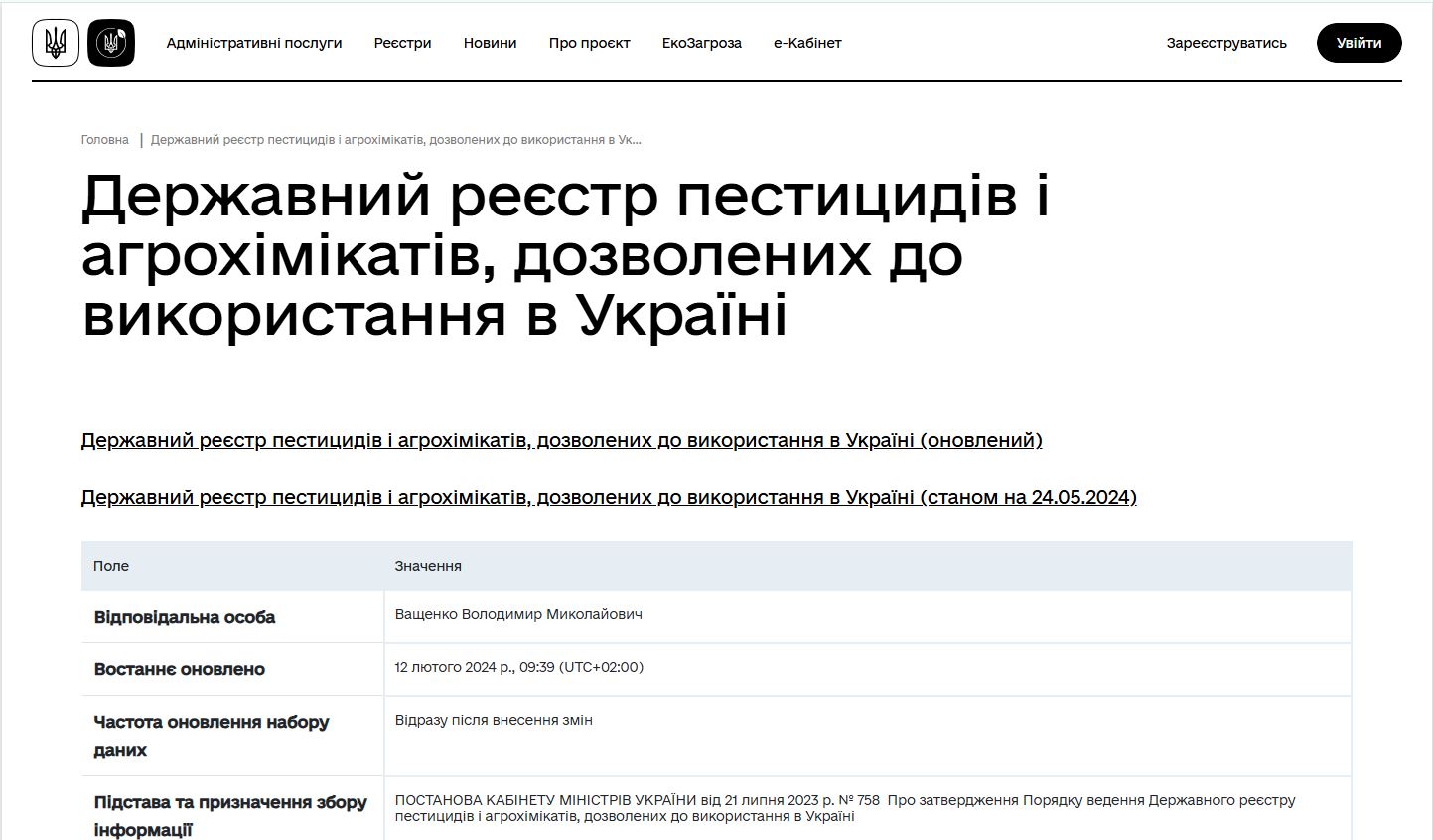
Task: Return to Головна via the breadcrumb
Action: tap(105, 140)
